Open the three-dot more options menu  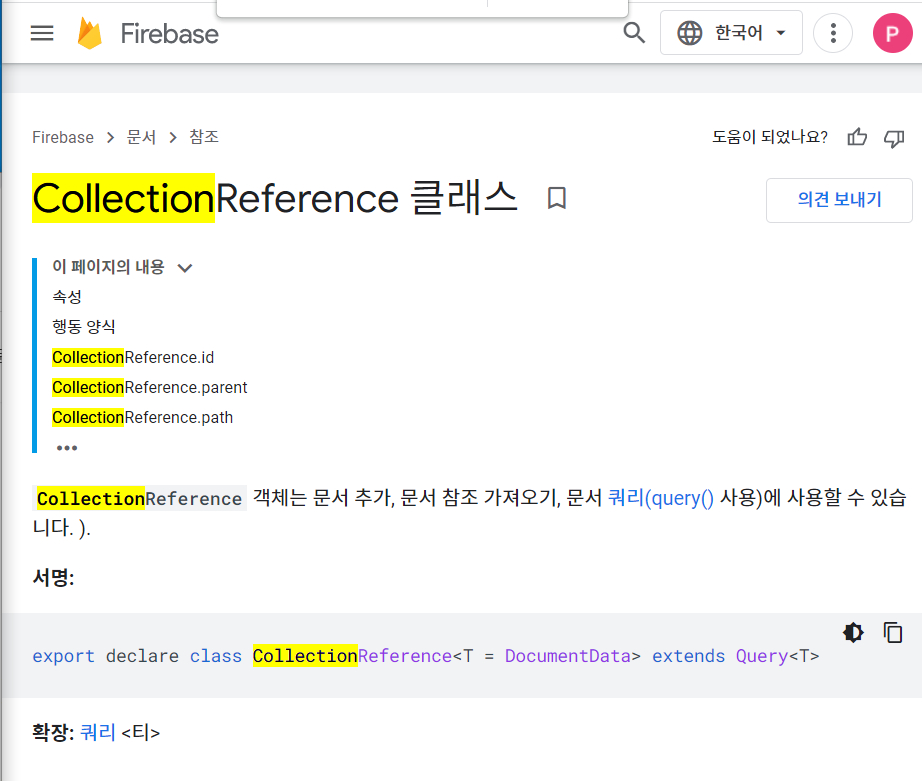tap(833, 33)
